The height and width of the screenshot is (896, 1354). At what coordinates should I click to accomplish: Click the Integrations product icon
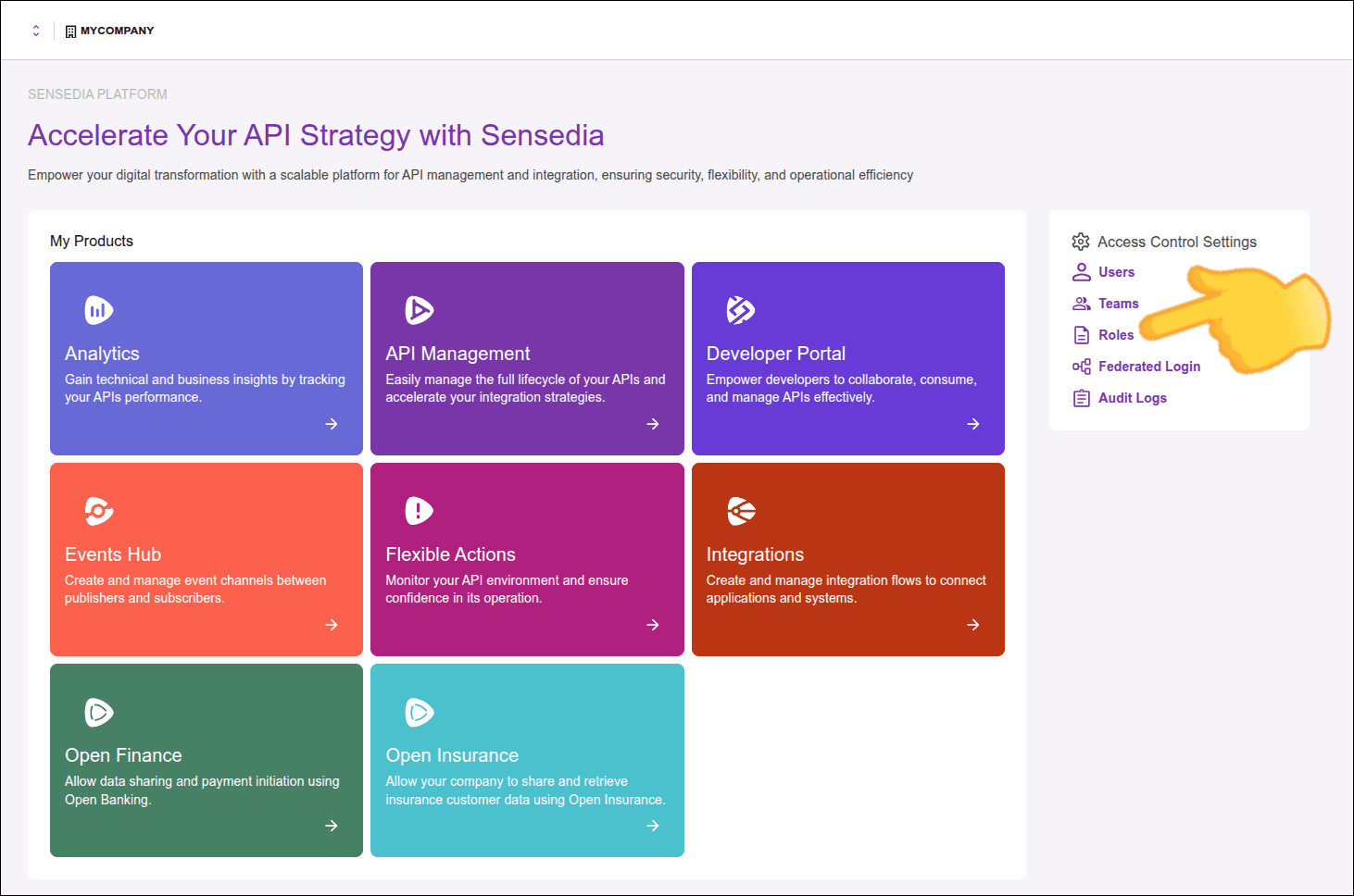tap(740, 511)
